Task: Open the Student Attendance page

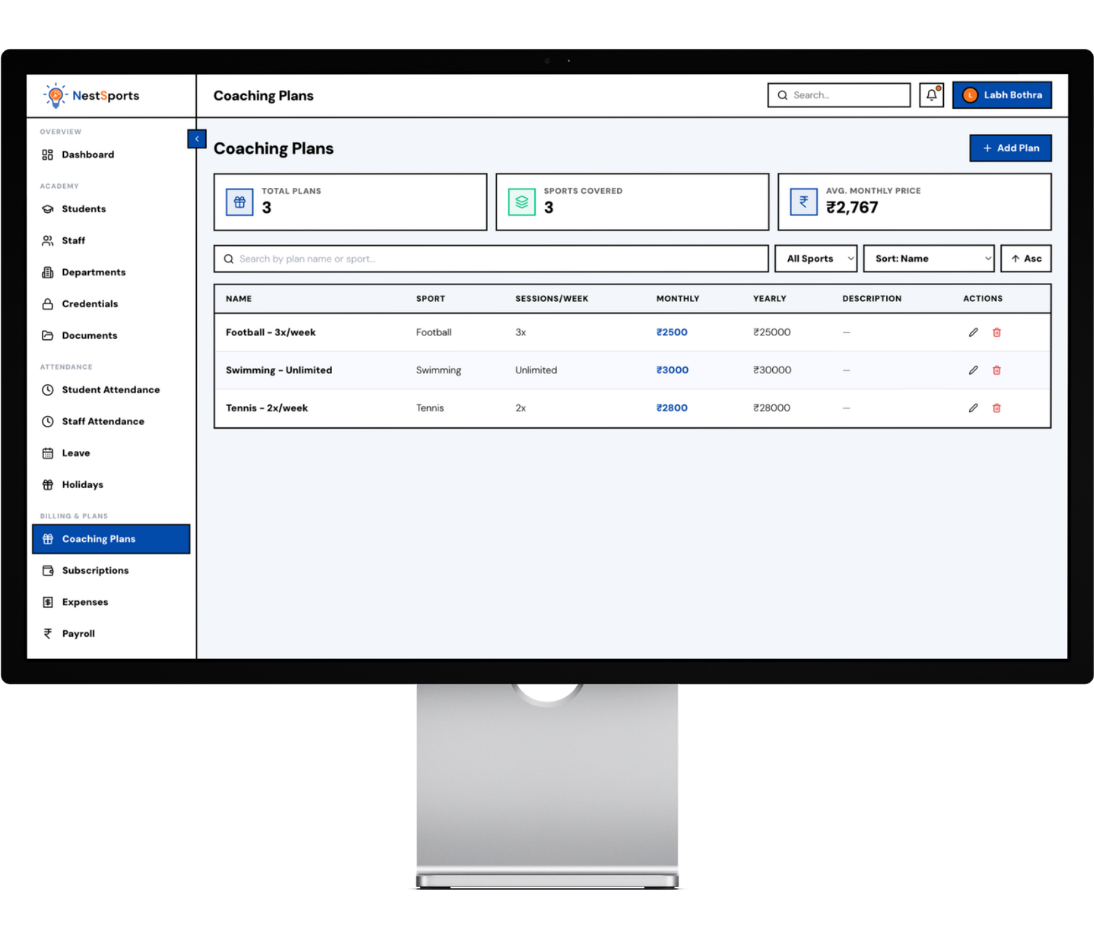Action: point(111,389)
